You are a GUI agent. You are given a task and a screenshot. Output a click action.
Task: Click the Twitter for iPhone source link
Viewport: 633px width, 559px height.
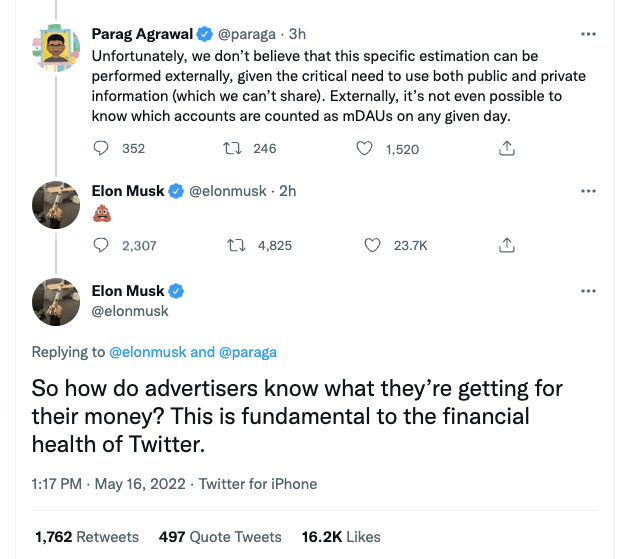258,484
